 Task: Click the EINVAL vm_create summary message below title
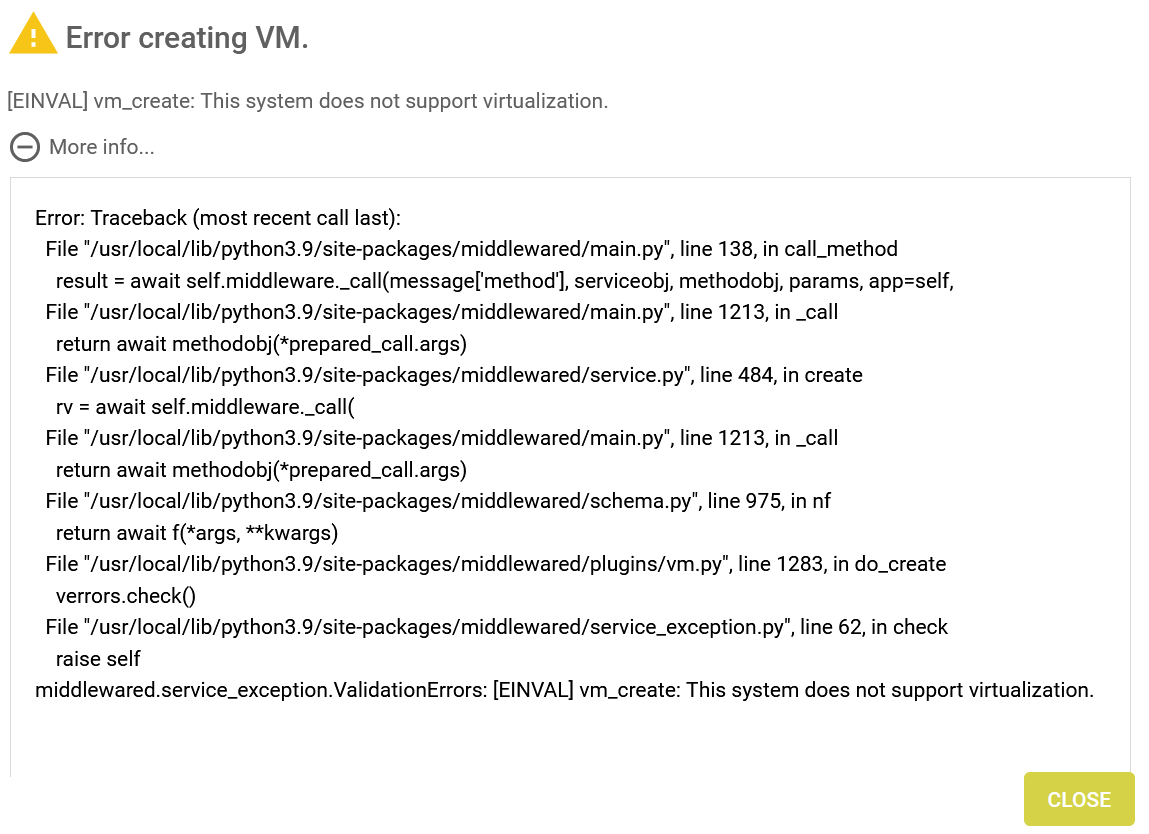pyautogui.click(x=307, y=101)
